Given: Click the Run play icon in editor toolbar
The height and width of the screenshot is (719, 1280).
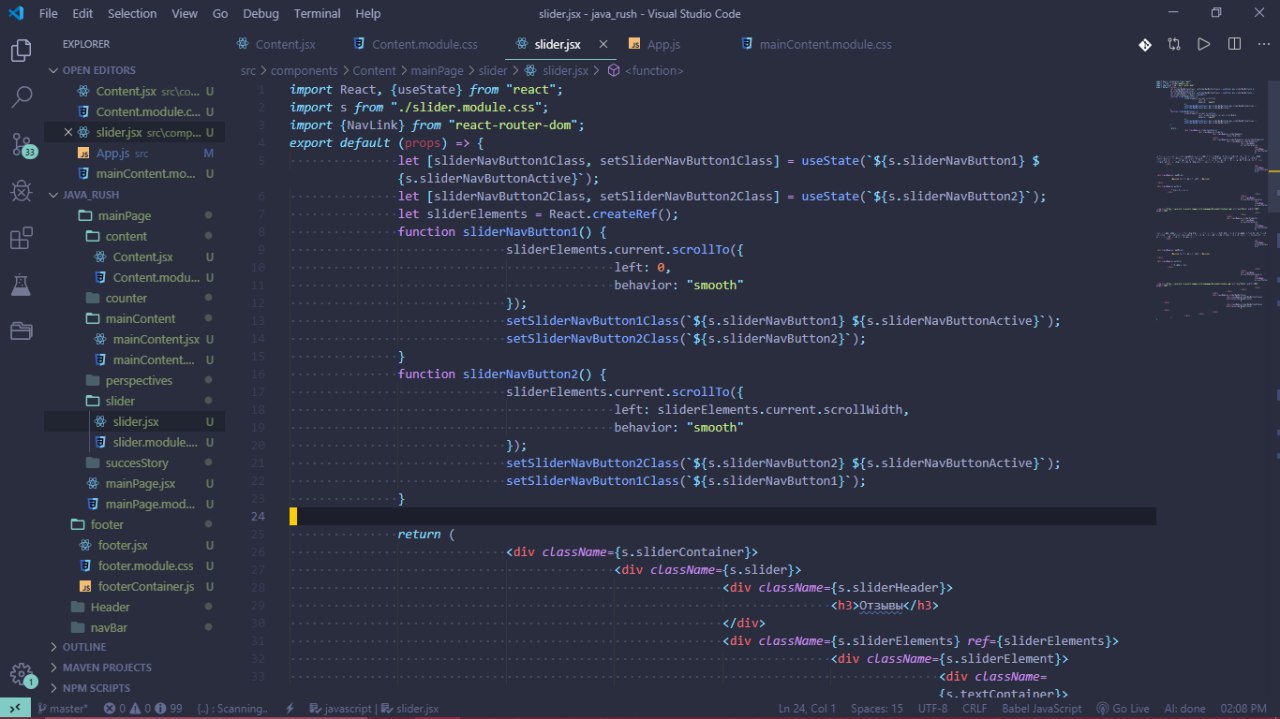Looking at the screenshot, I should [x=1204, y=45].
